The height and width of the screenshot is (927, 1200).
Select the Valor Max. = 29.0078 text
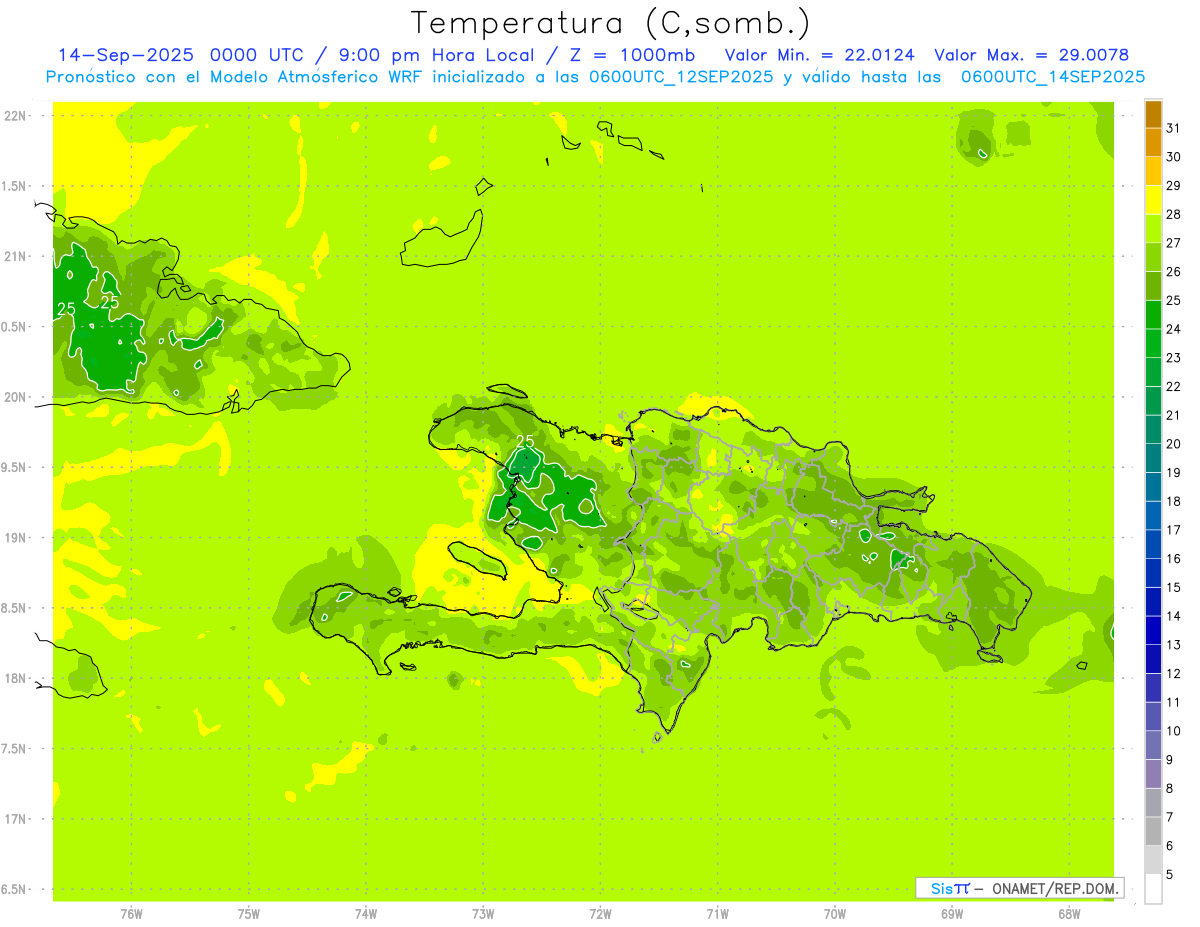tap(1031, 55)
